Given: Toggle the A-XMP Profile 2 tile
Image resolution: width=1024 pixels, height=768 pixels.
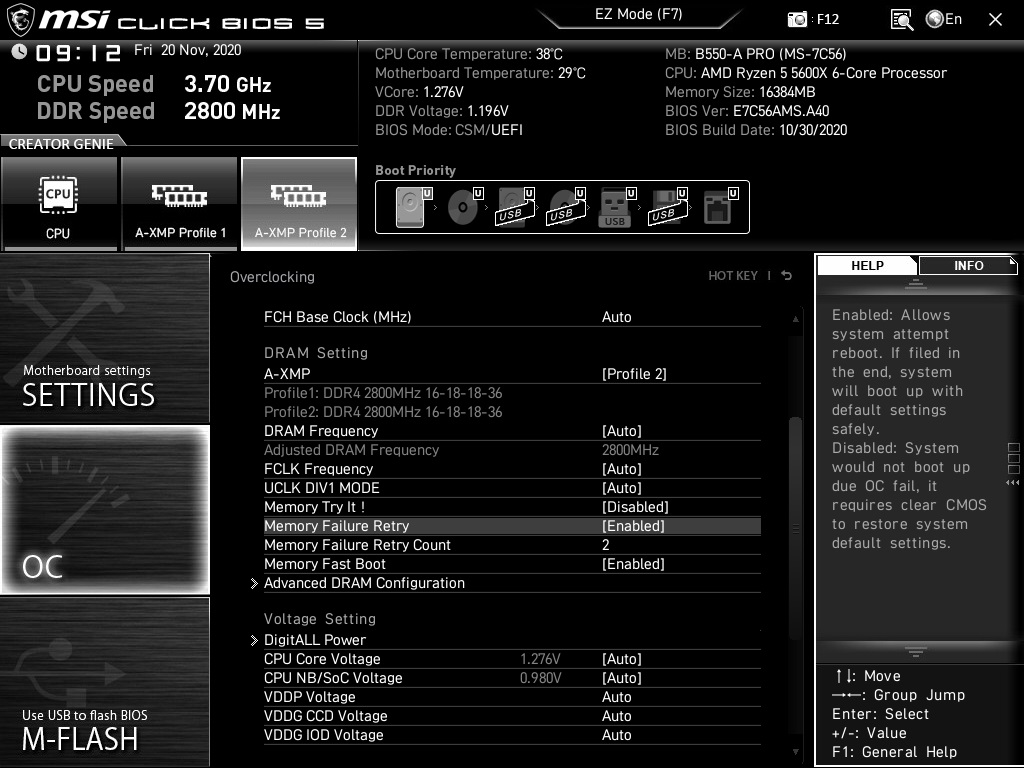Looking at the screenshot, I should pyautogui.click(x=299, y=204).
